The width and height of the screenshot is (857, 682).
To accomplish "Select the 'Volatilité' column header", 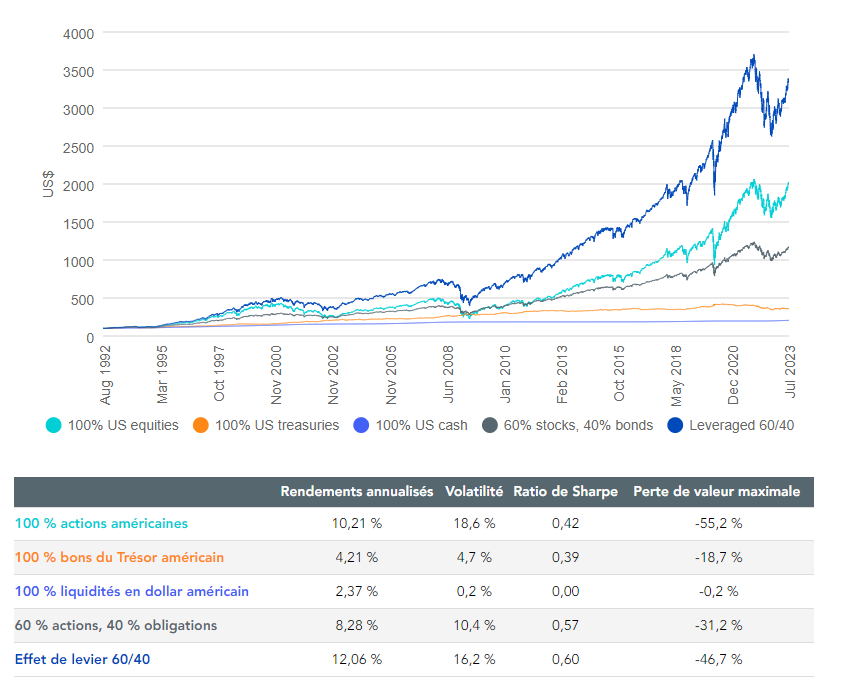I will click(473, 492).
